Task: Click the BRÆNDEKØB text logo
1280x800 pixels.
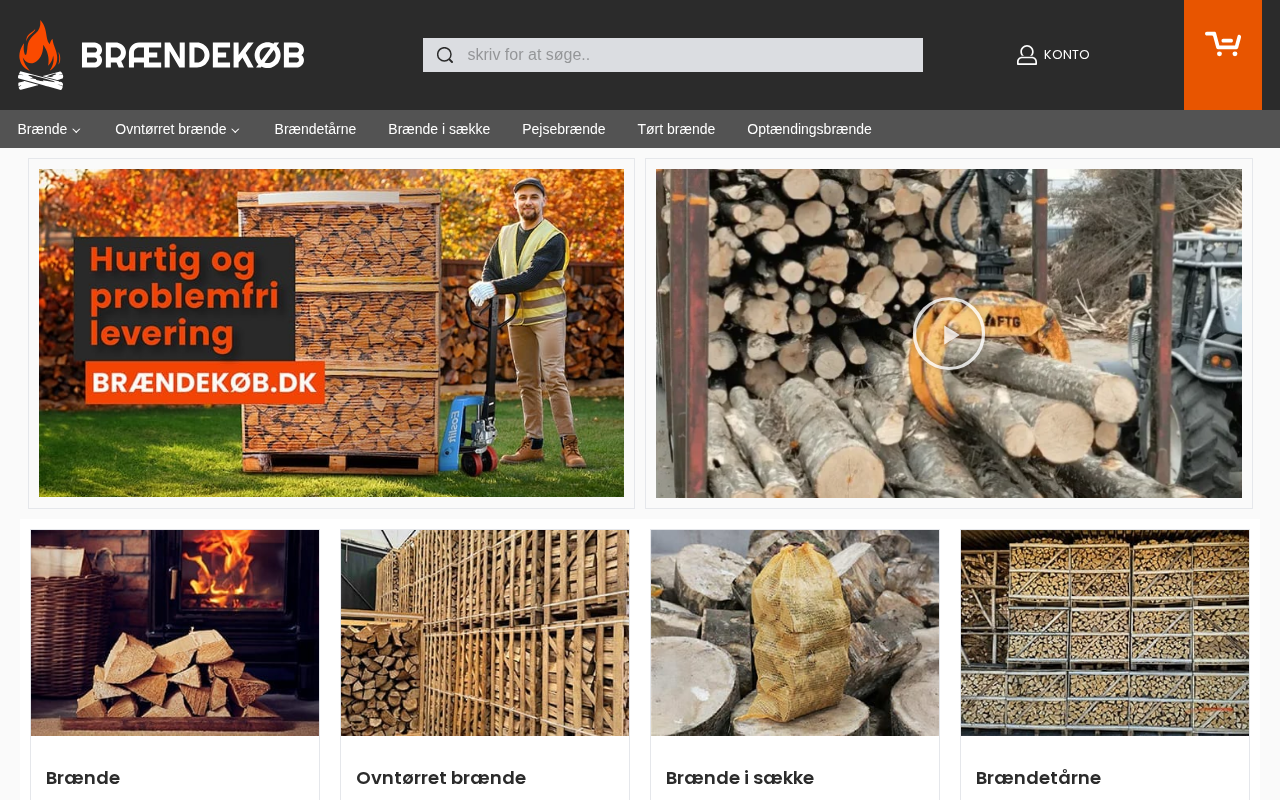Action: [193, 55]
